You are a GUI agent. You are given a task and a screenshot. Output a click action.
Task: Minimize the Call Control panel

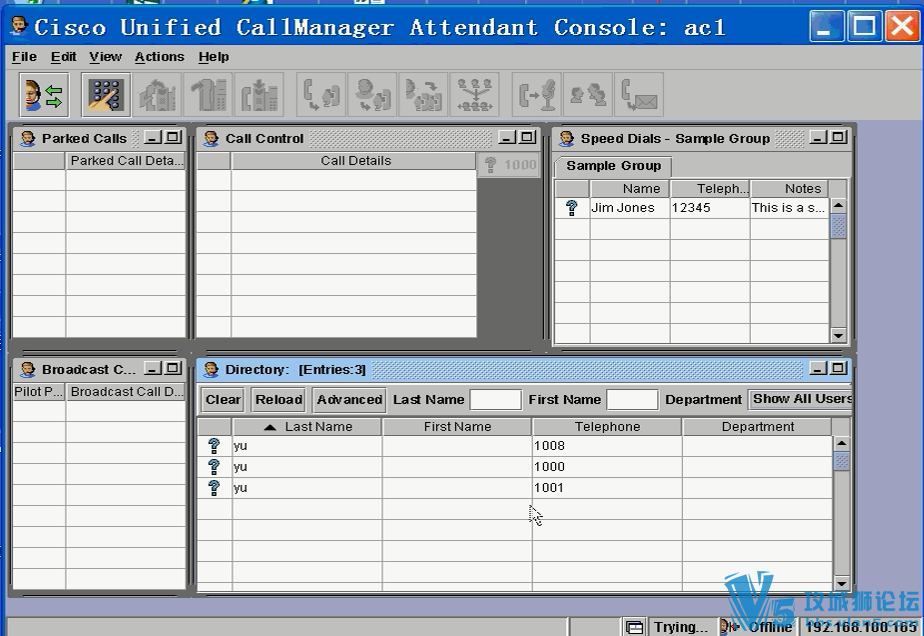coord(507,137)
